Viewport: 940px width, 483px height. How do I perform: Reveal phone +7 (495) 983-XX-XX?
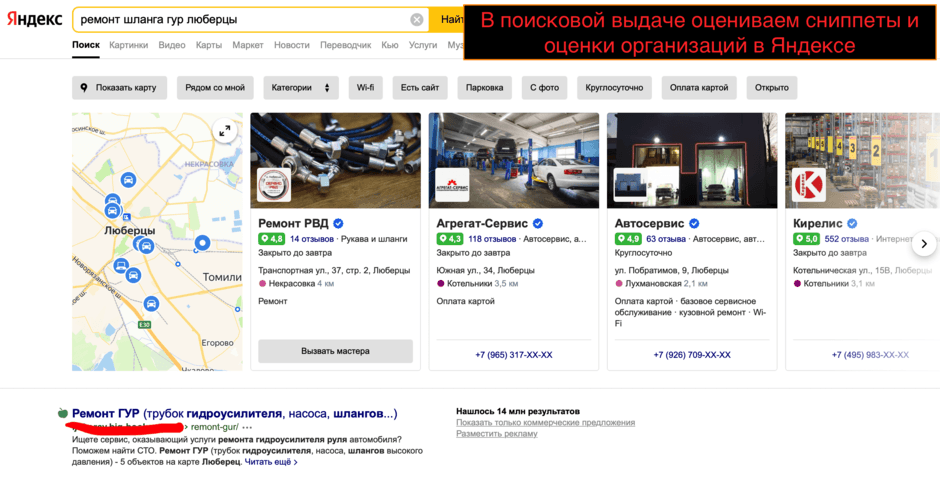870,355
